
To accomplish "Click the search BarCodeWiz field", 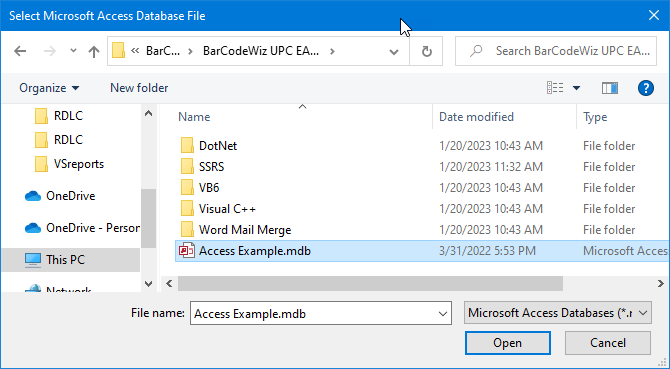I will [x=556, y=51].
